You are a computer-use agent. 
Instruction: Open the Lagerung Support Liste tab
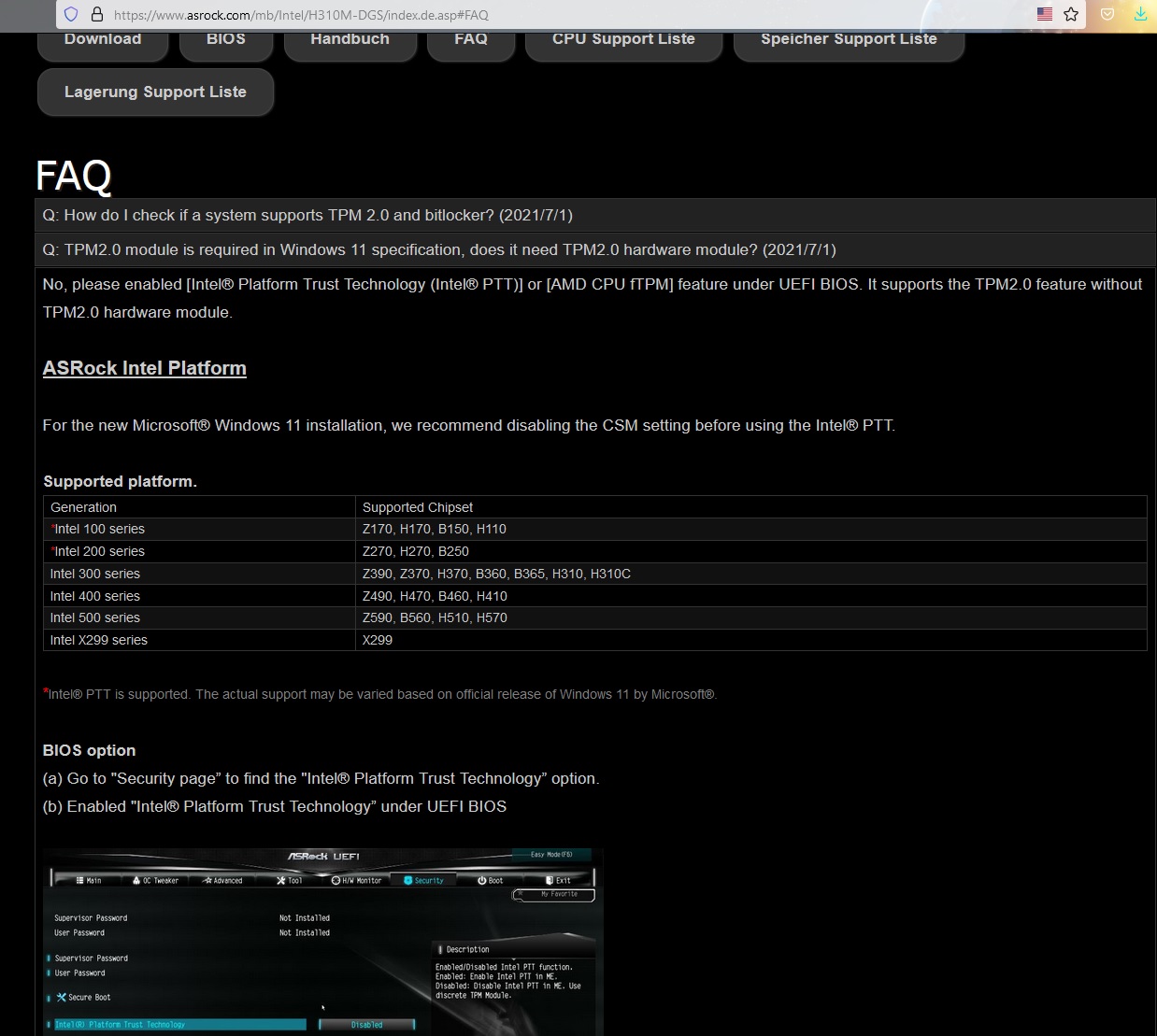click(156, 92)
